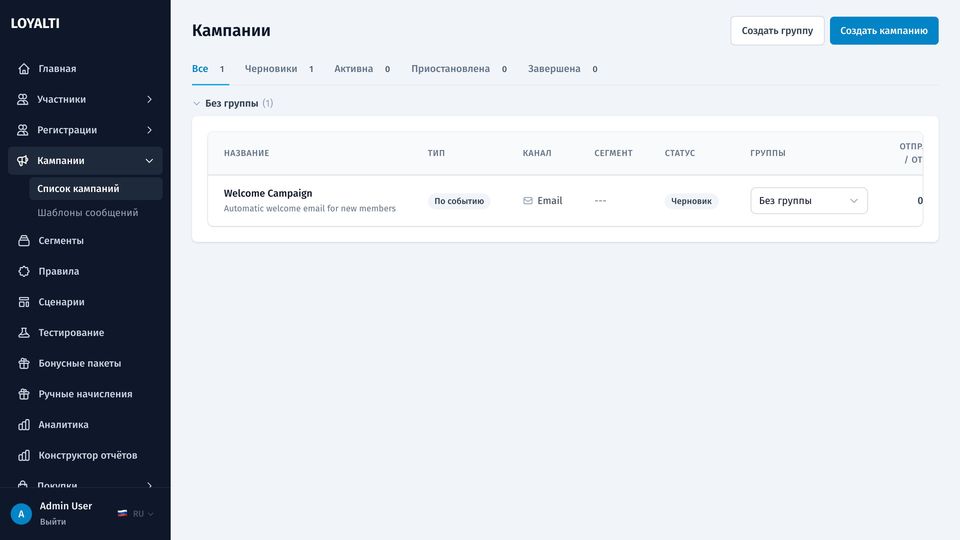
Task: Collapse the Без группы section
Action: click(x=197, y=103)
